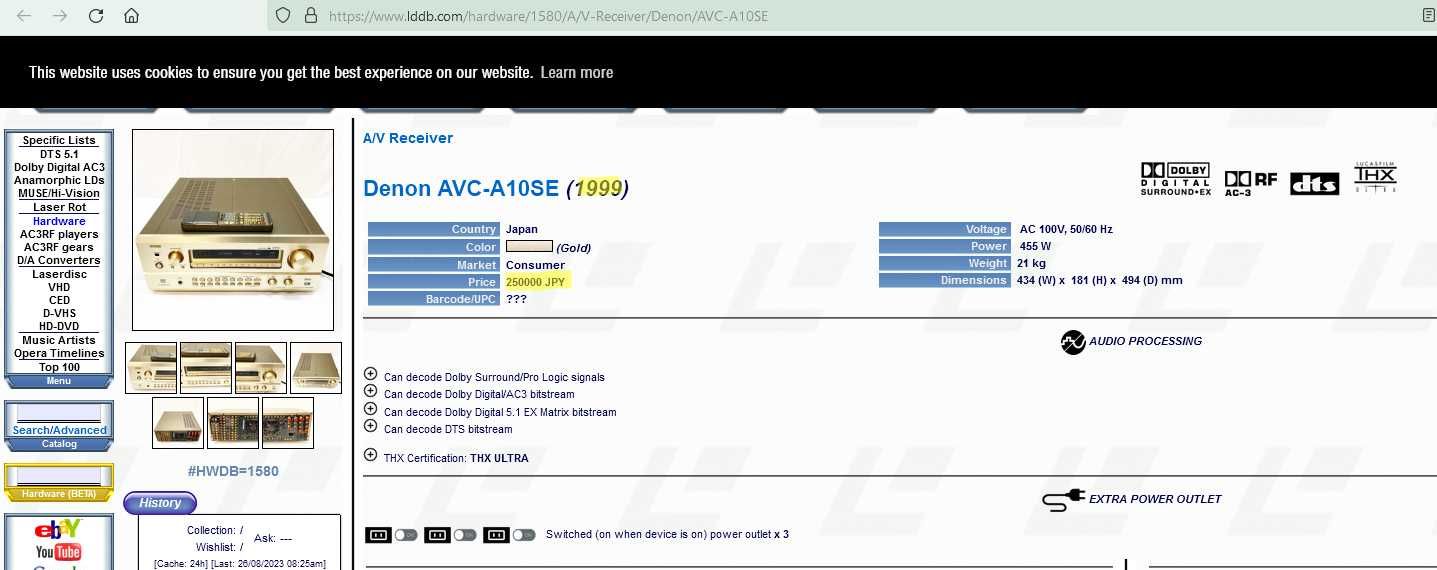
Task: Open the browser home page
Action: click(x=131, y=16)
